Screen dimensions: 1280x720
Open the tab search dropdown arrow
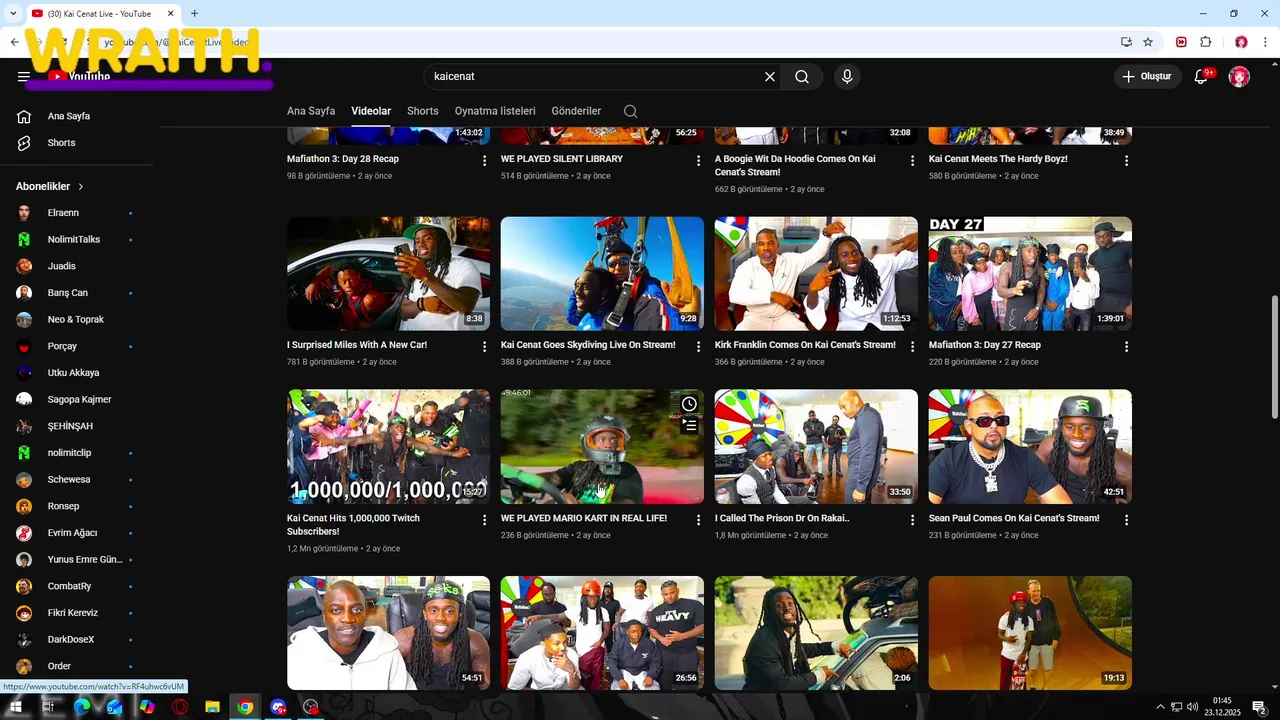coord(13,13)
